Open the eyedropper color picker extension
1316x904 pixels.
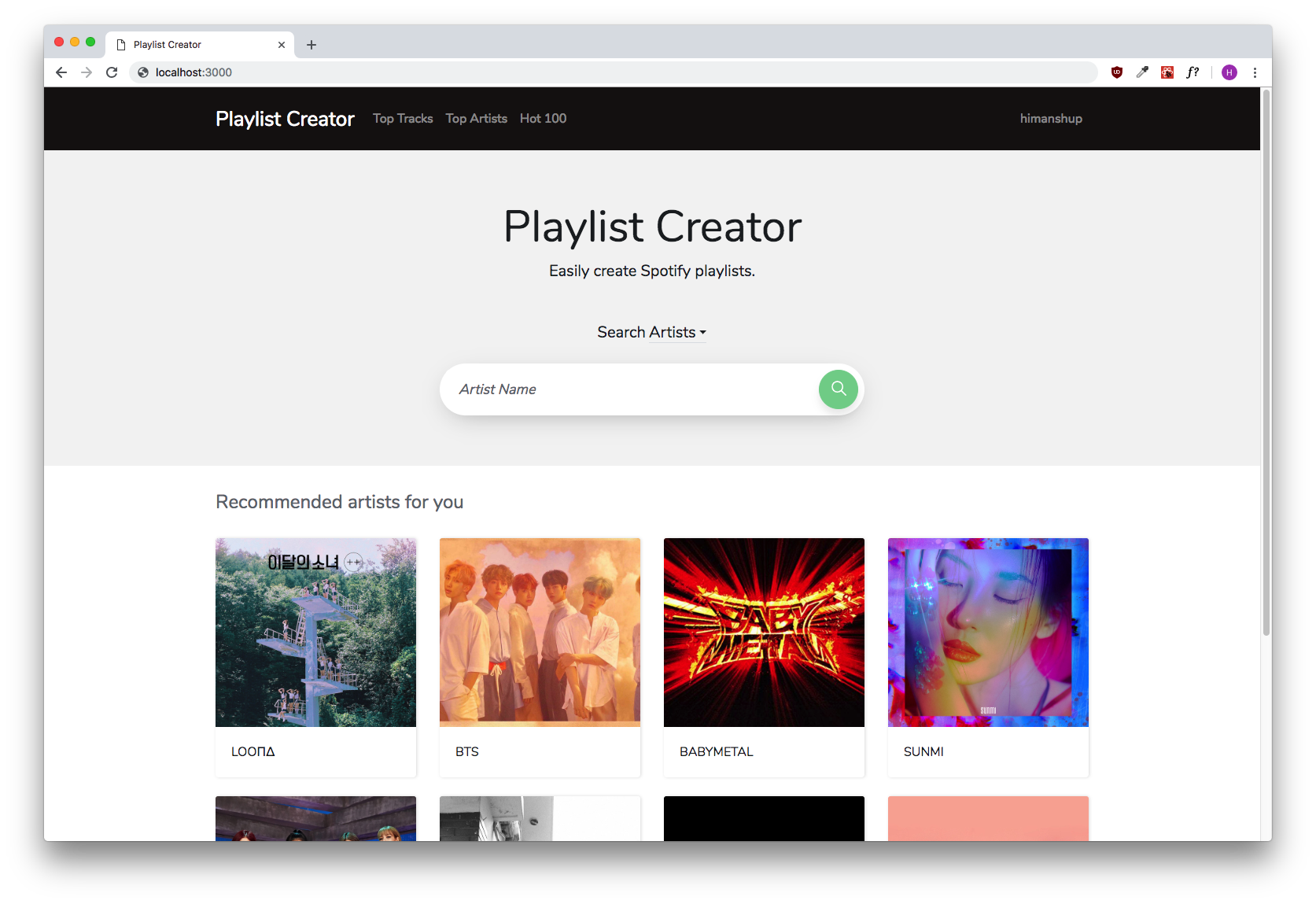point(1142,72)
